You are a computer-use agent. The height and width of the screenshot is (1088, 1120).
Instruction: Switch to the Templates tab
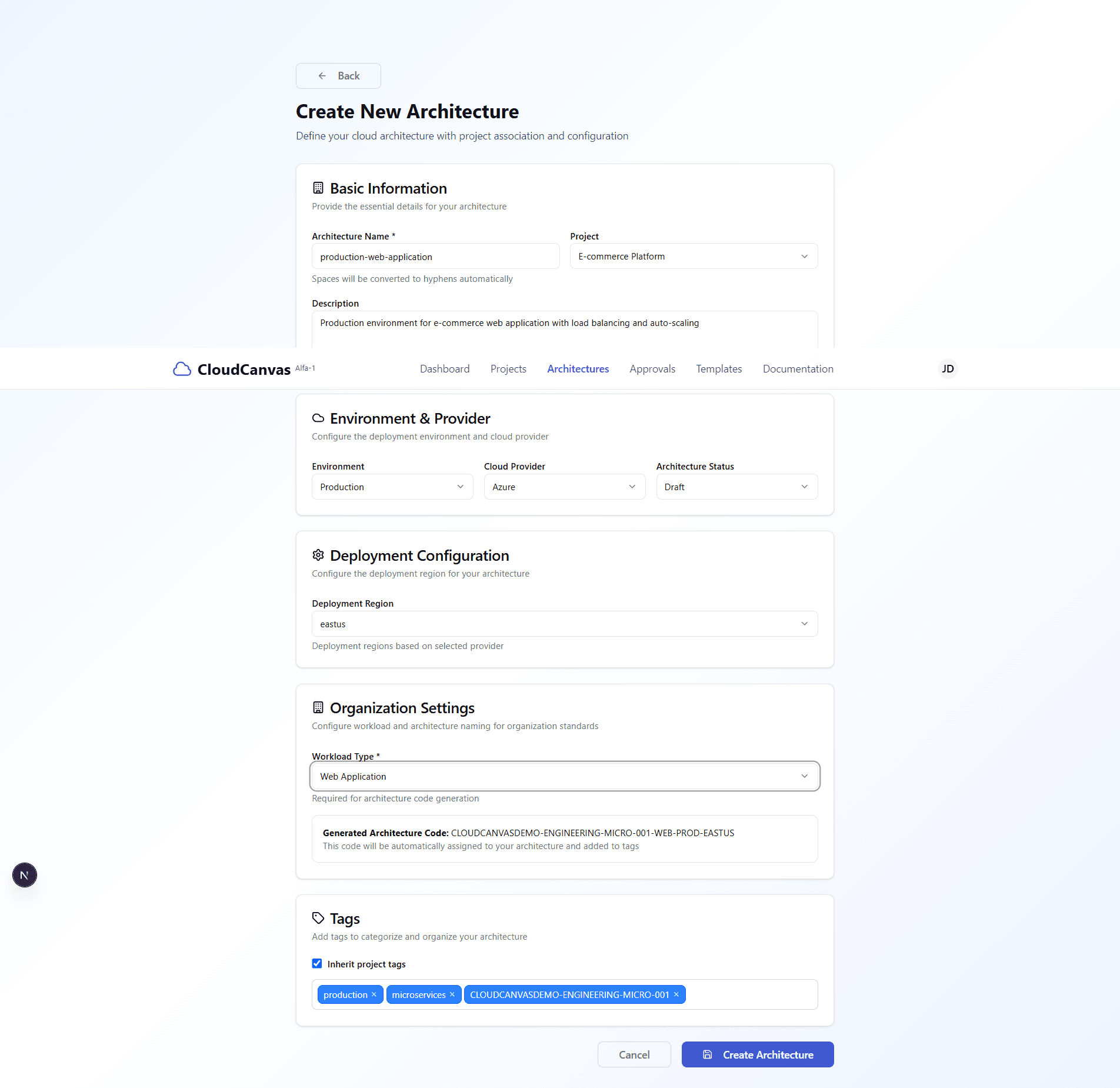pyautogui.click(x=718, y=368)
